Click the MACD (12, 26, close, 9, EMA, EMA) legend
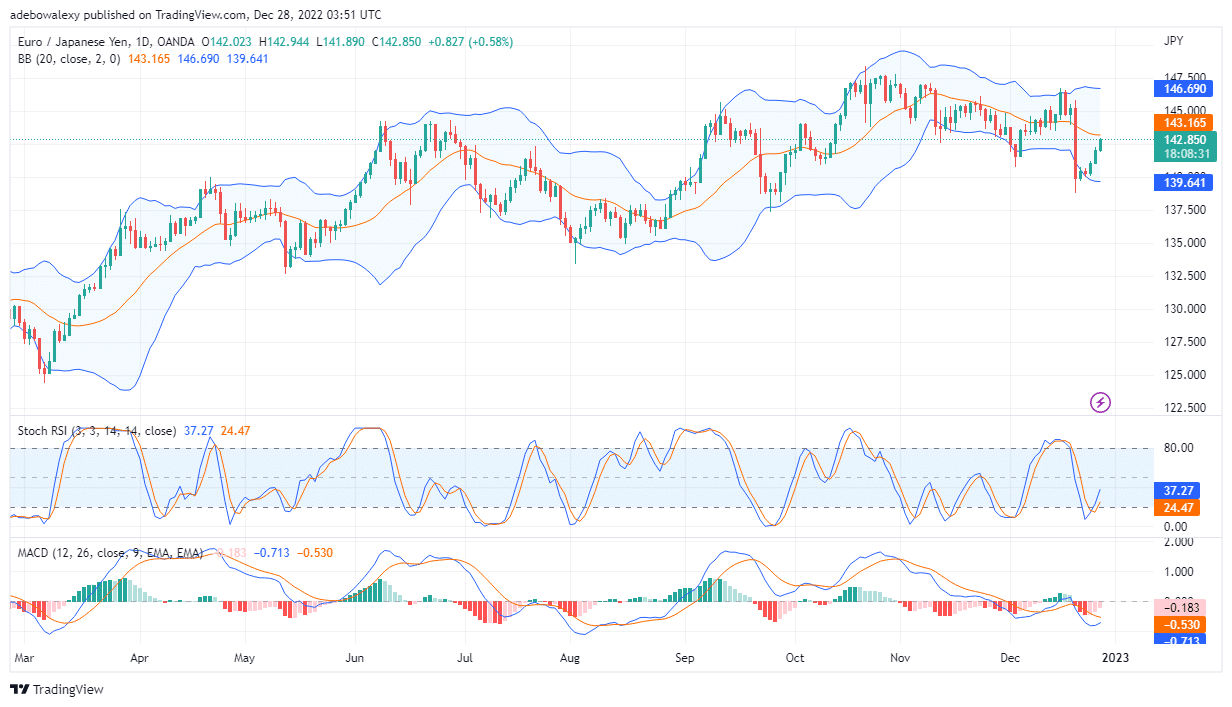The image size is (1232, 707). [110, 552]
